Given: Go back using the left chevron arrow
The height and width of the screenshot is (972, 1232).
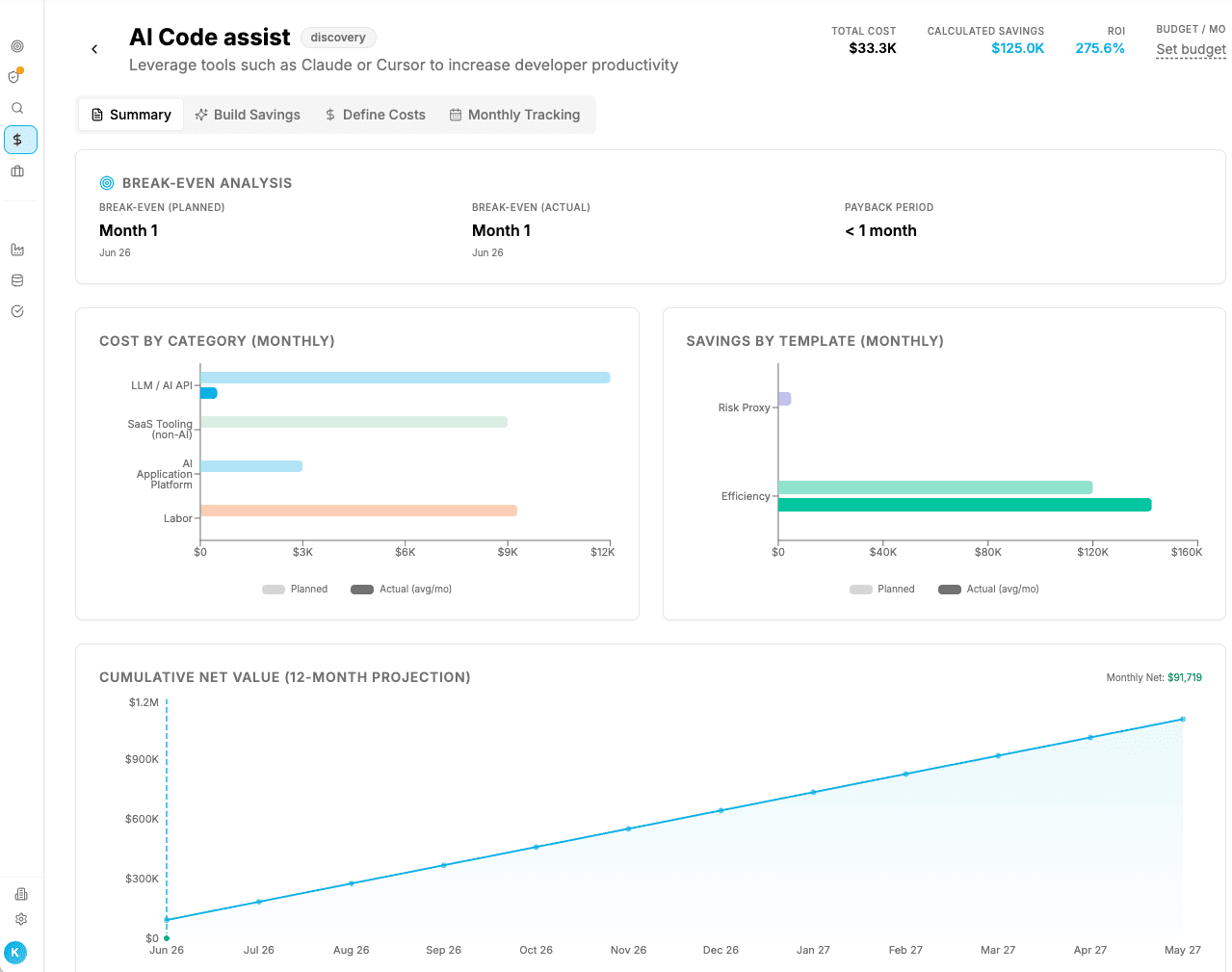Looking at the screenshot, I should (94, 49).
